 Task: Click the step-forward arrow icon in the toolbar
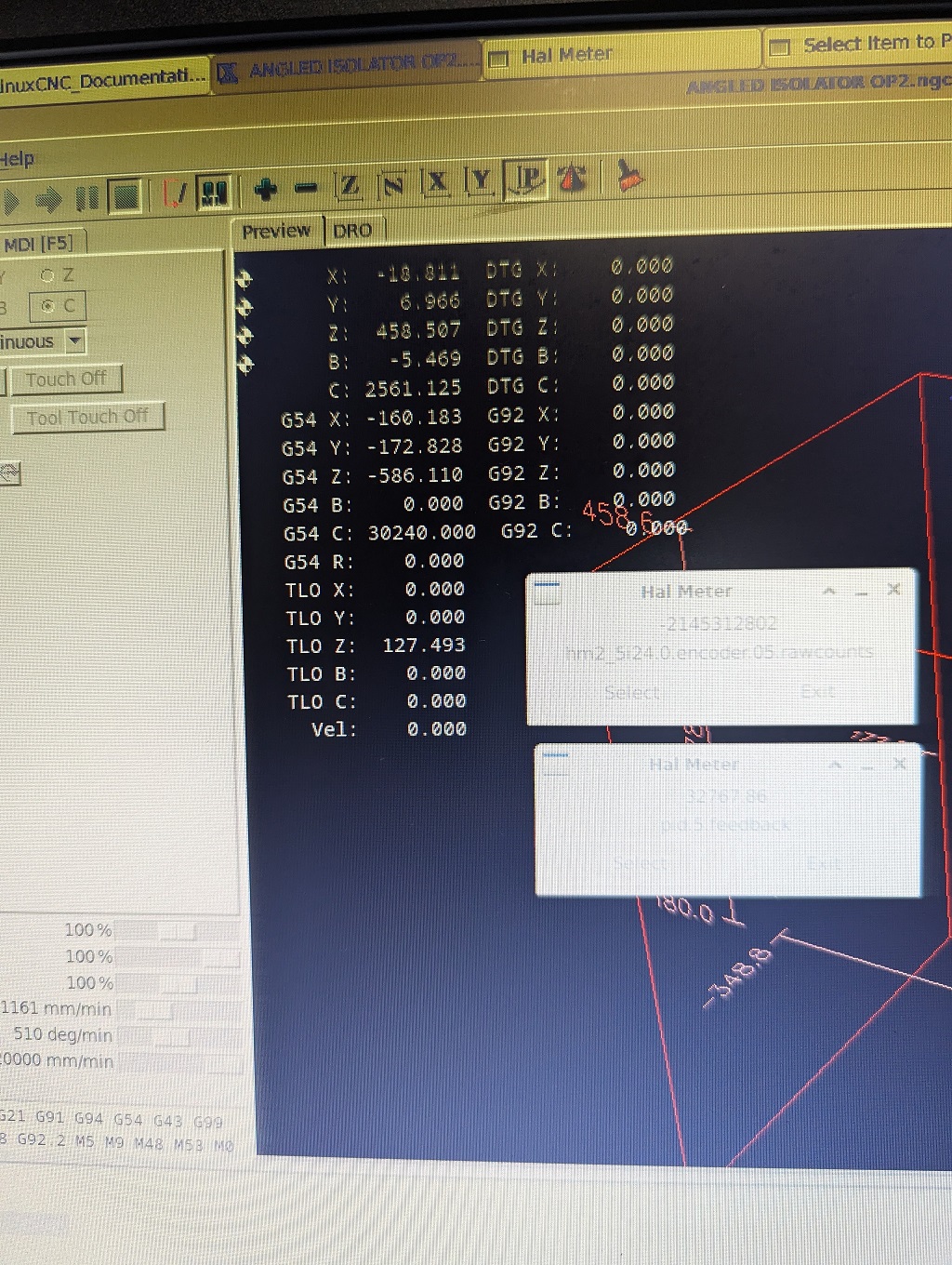coord(49,199)
